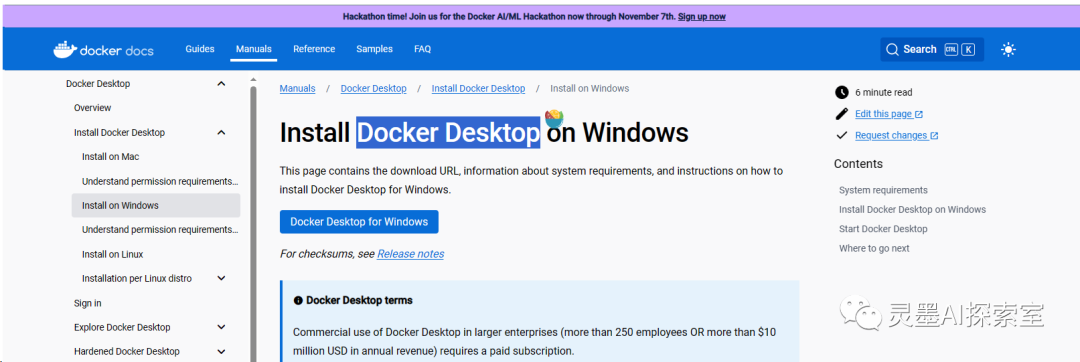Click the search magnifier icon

[892, 50]
